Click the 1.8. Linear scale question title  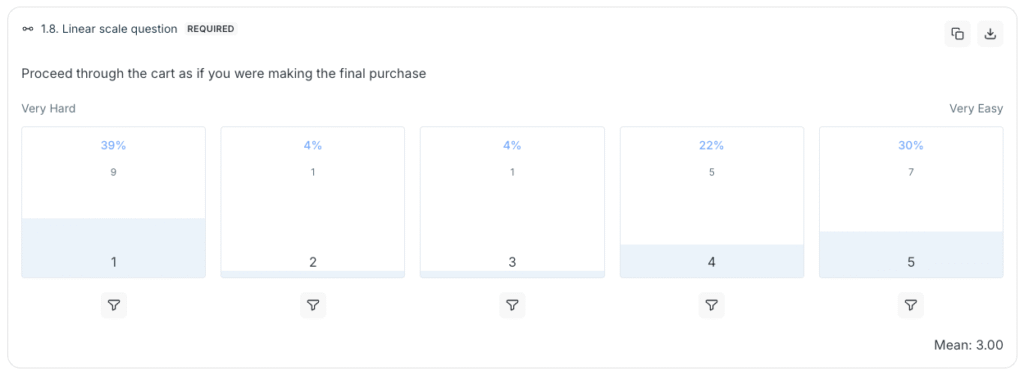point(108,29)
